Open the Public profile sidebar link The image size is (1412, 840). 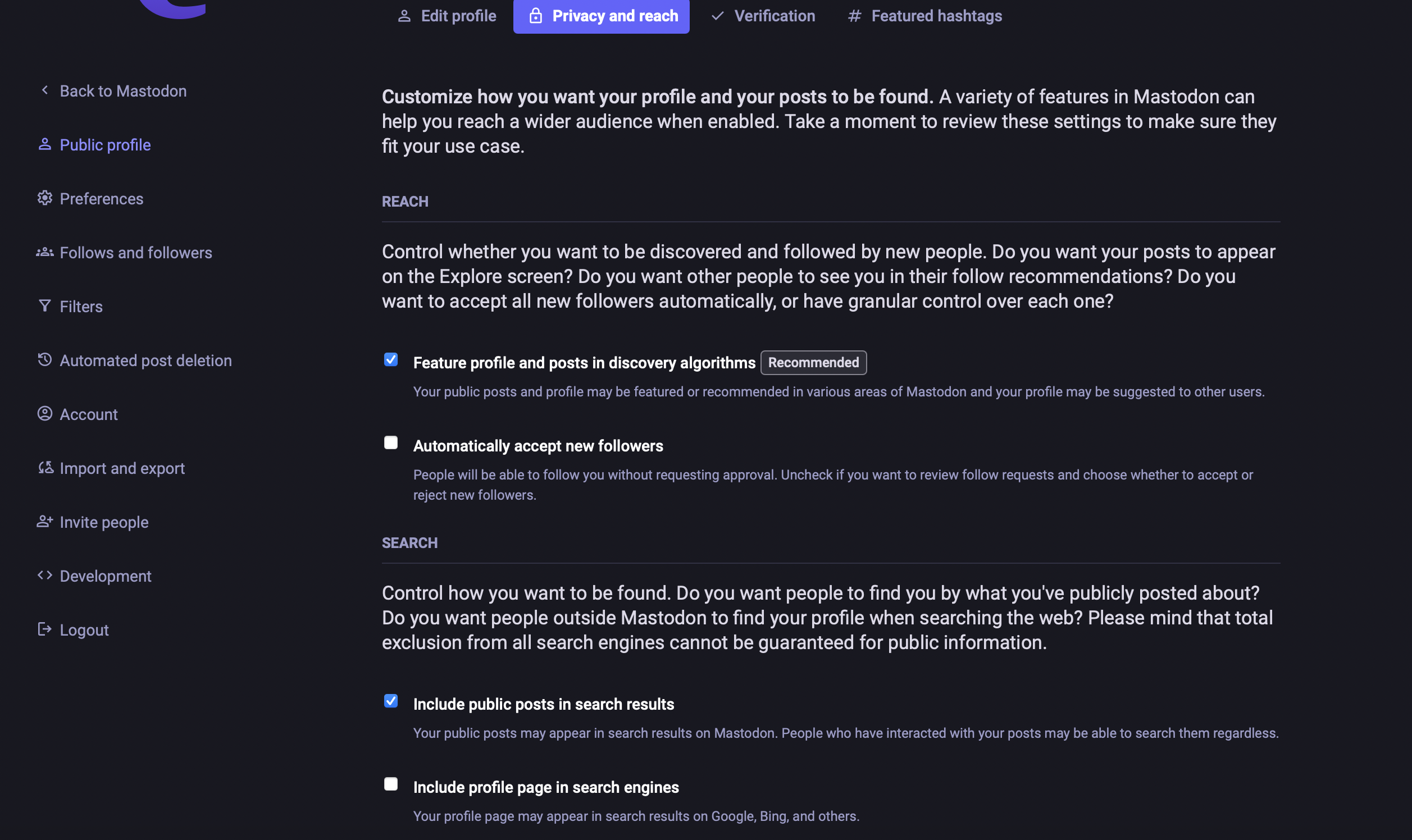pos(105,145)
